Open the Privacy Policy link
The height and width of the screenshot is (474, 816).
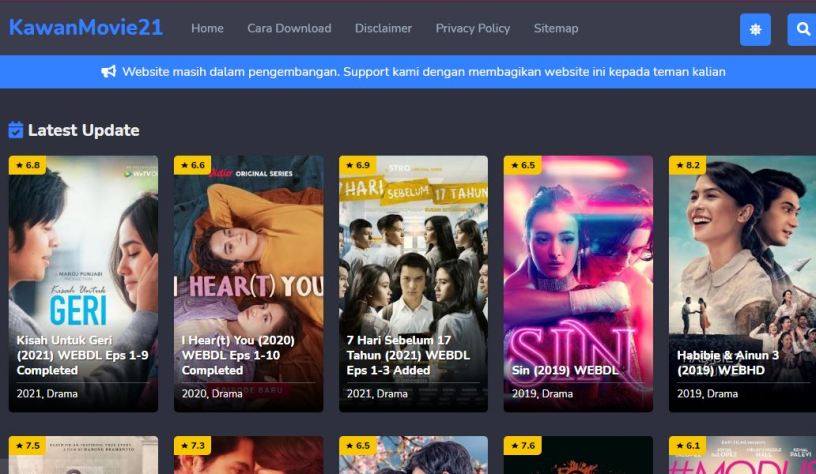tap(473, 29)
